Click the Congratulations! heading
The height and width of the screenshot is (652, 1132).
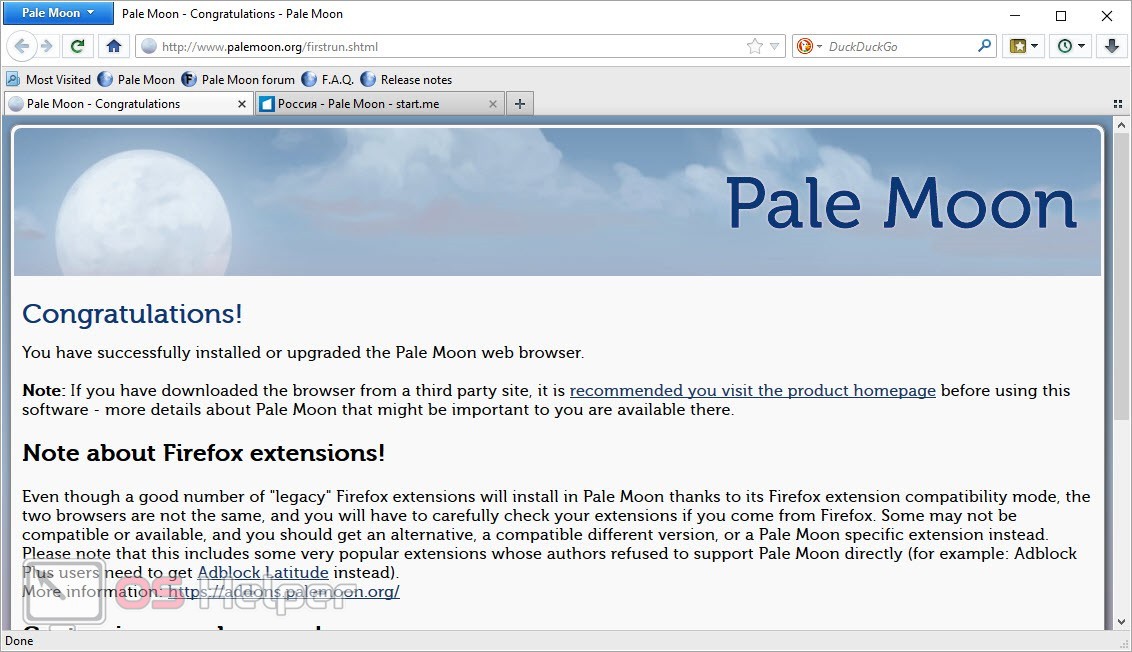132,314
